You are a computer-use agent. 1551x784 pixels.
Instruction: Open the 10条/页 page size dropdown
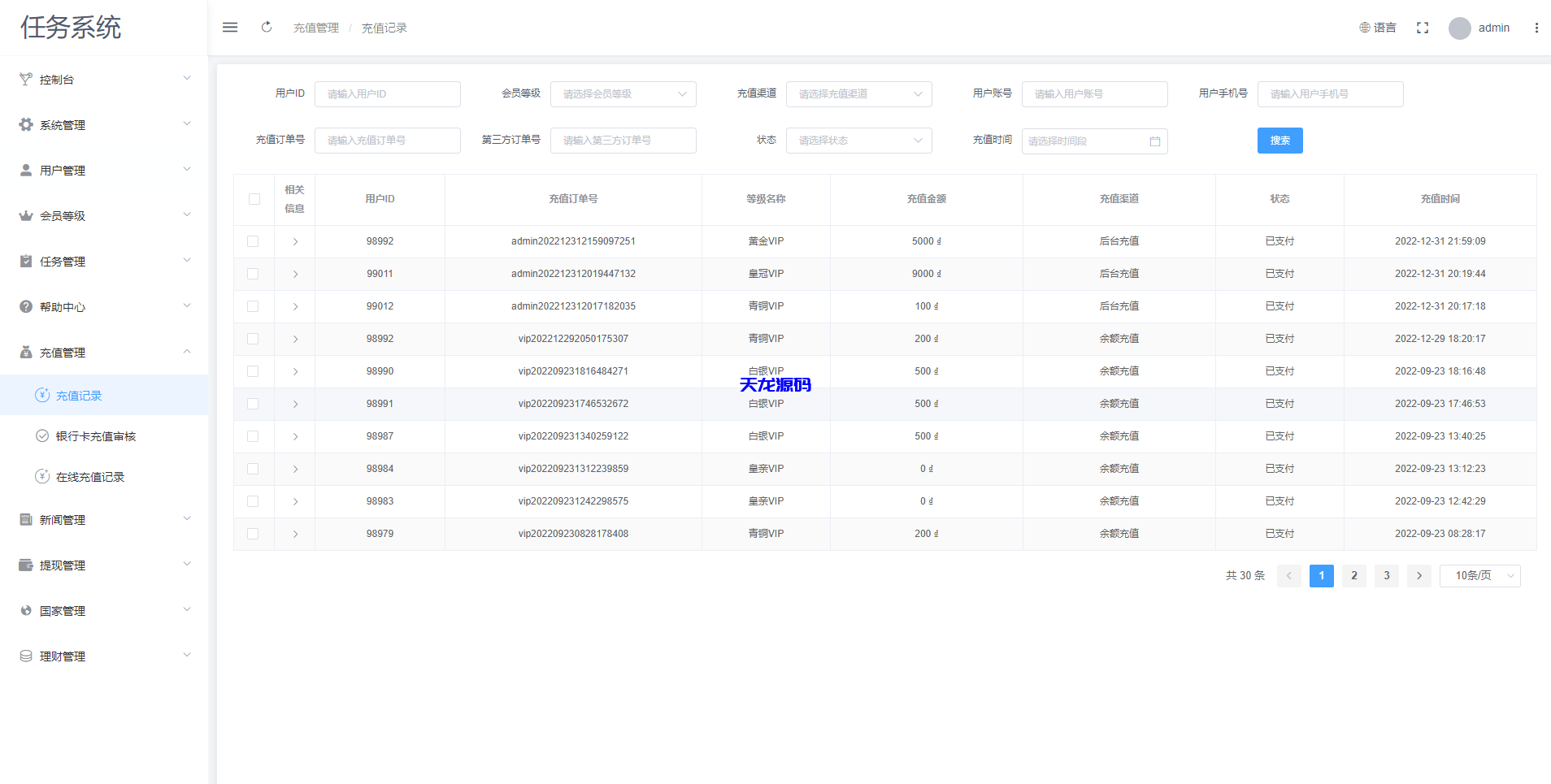(1480, 576)
